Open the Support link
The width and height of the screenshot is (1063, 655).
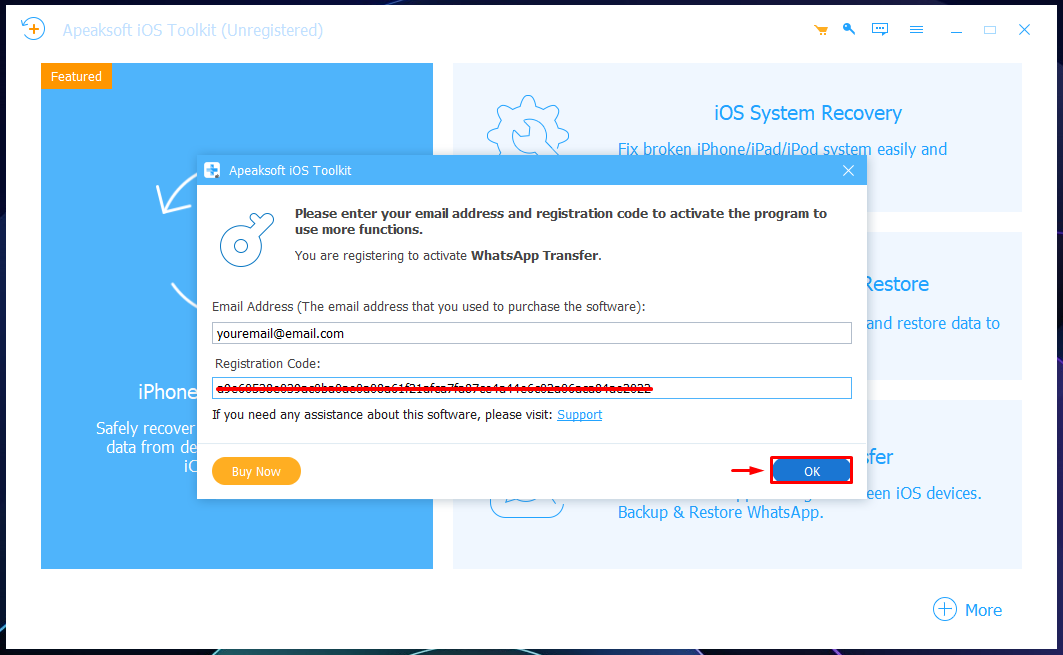(x=580, y=414)
